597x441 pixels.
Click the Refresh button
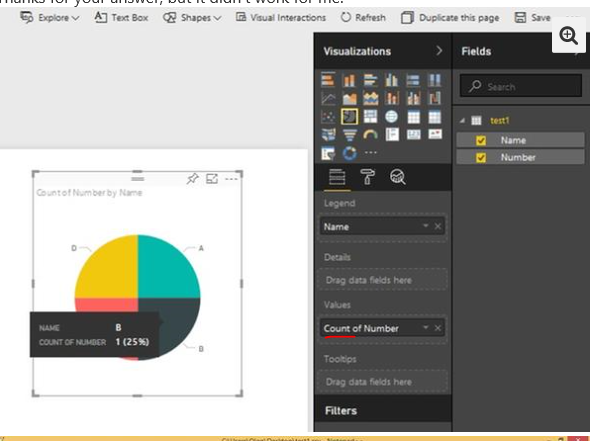pyautogui.click(x=363, y=18)
